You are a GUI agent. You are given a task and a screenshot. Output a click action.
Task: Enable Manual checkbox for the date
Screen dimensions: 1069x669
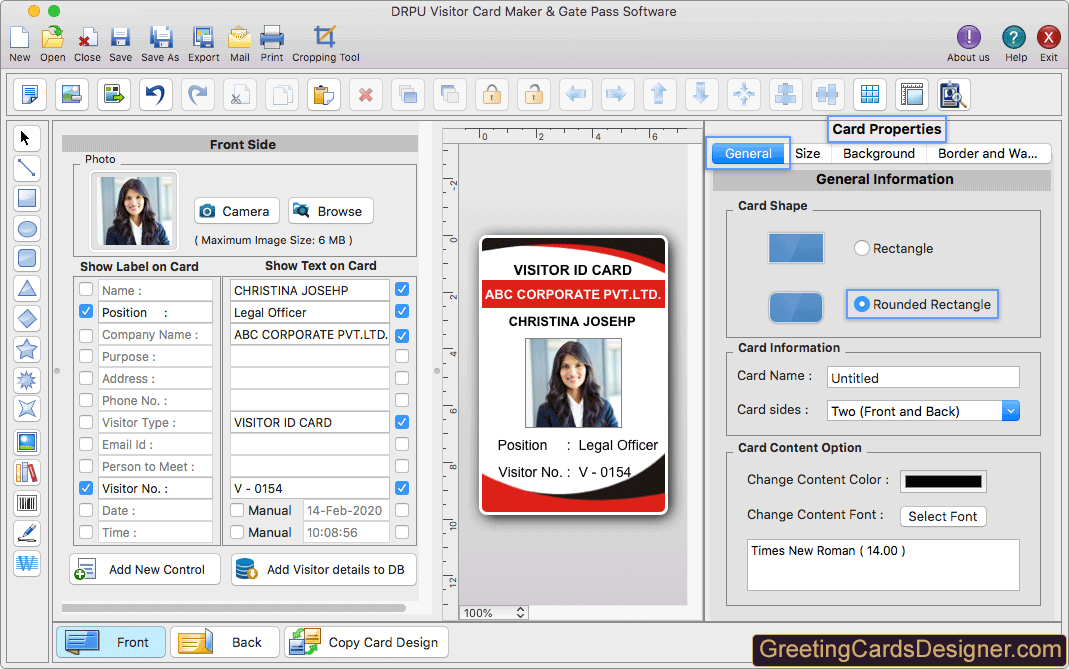(x=237, y=510)
